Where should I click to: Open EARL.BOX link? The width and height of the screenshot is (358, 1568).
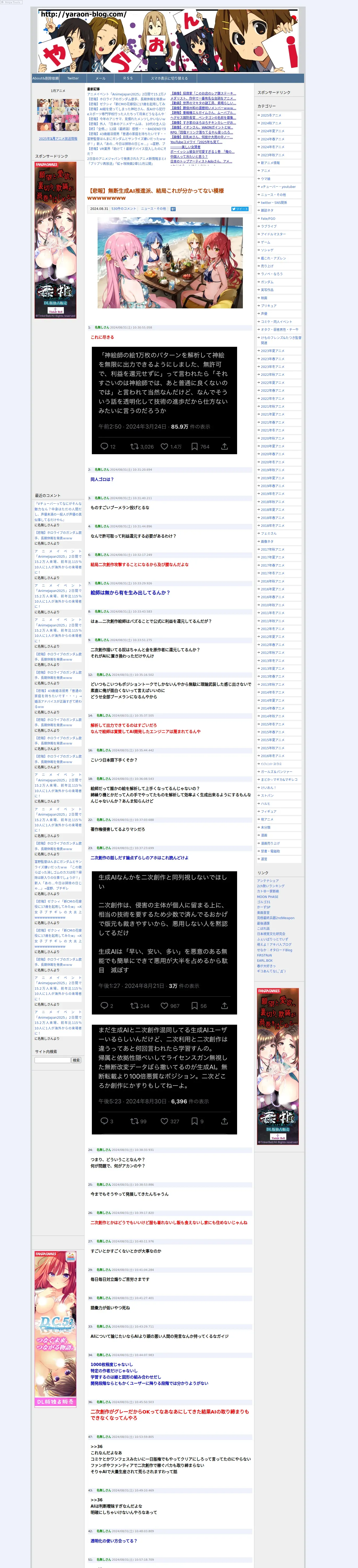point(265,960)
